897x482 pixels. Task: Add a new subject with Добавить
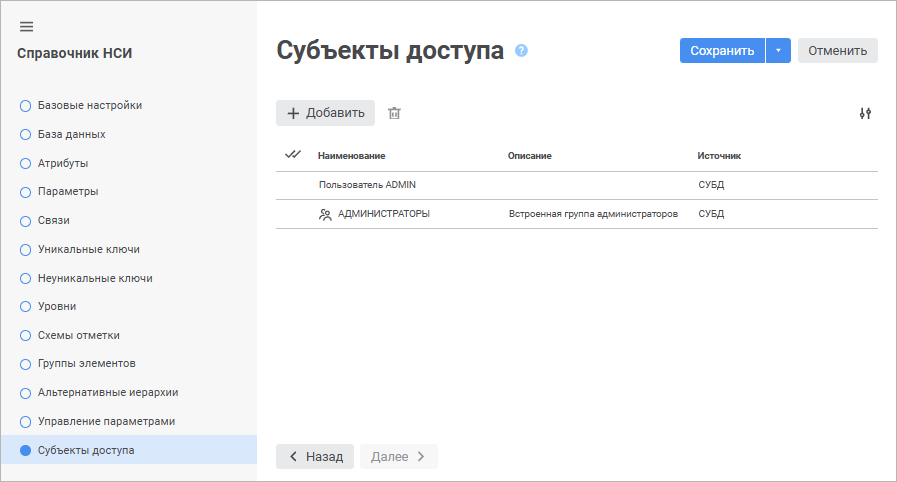coord(326,113)
